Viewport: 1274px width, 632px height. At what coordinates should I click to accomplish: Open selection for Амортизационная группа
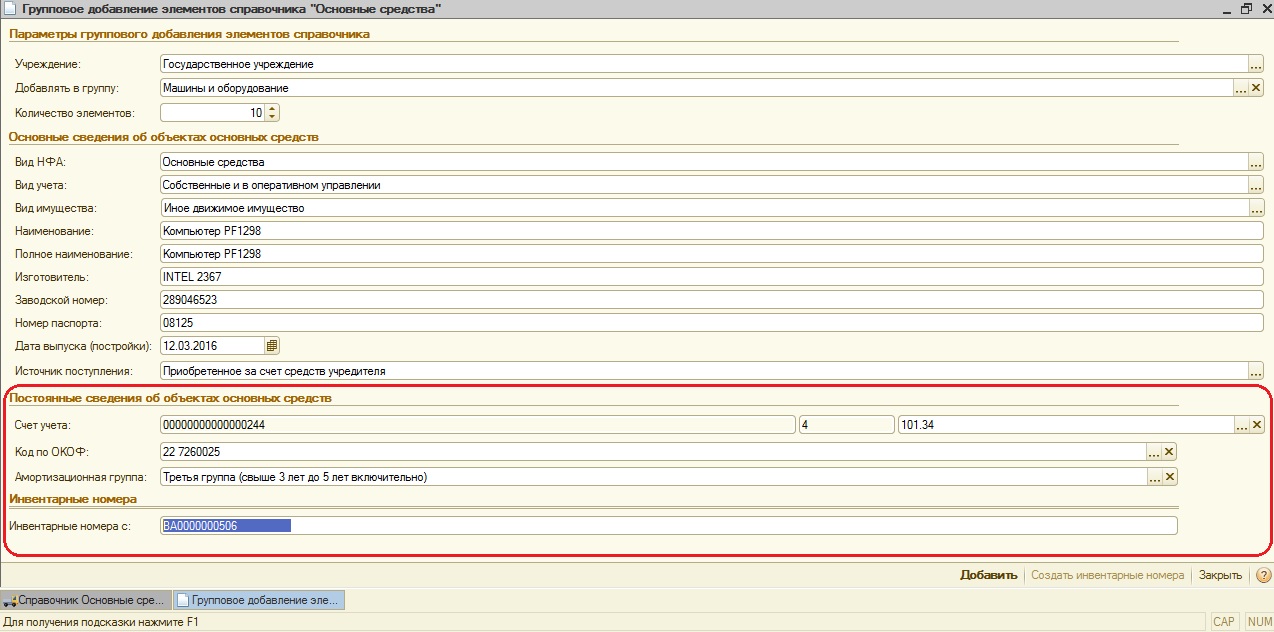pos(1153,477)
